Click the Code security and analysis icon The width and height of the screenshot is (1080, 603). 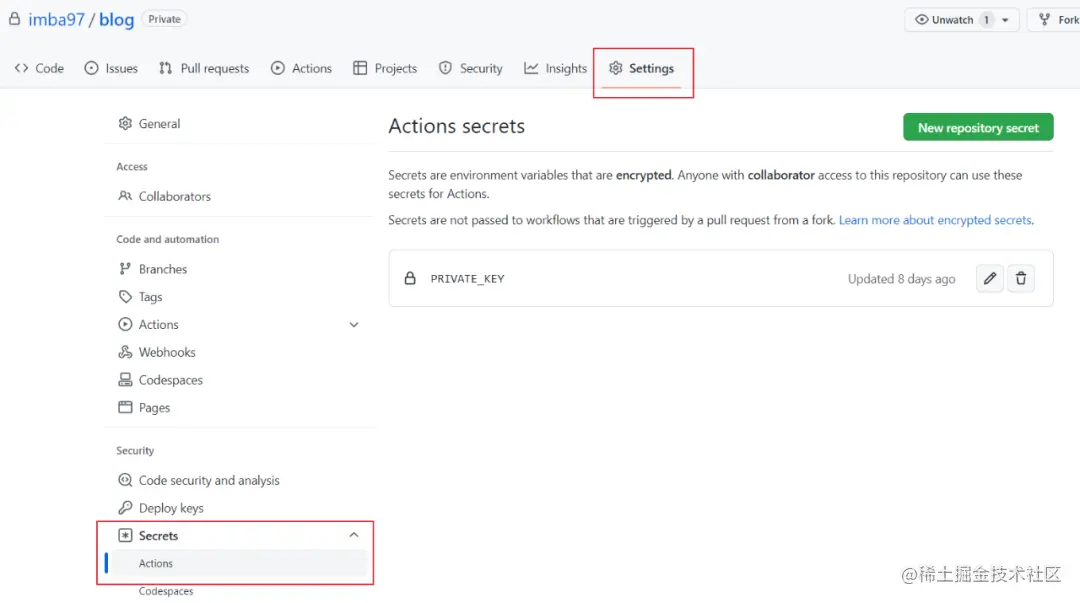pos(125,480)
